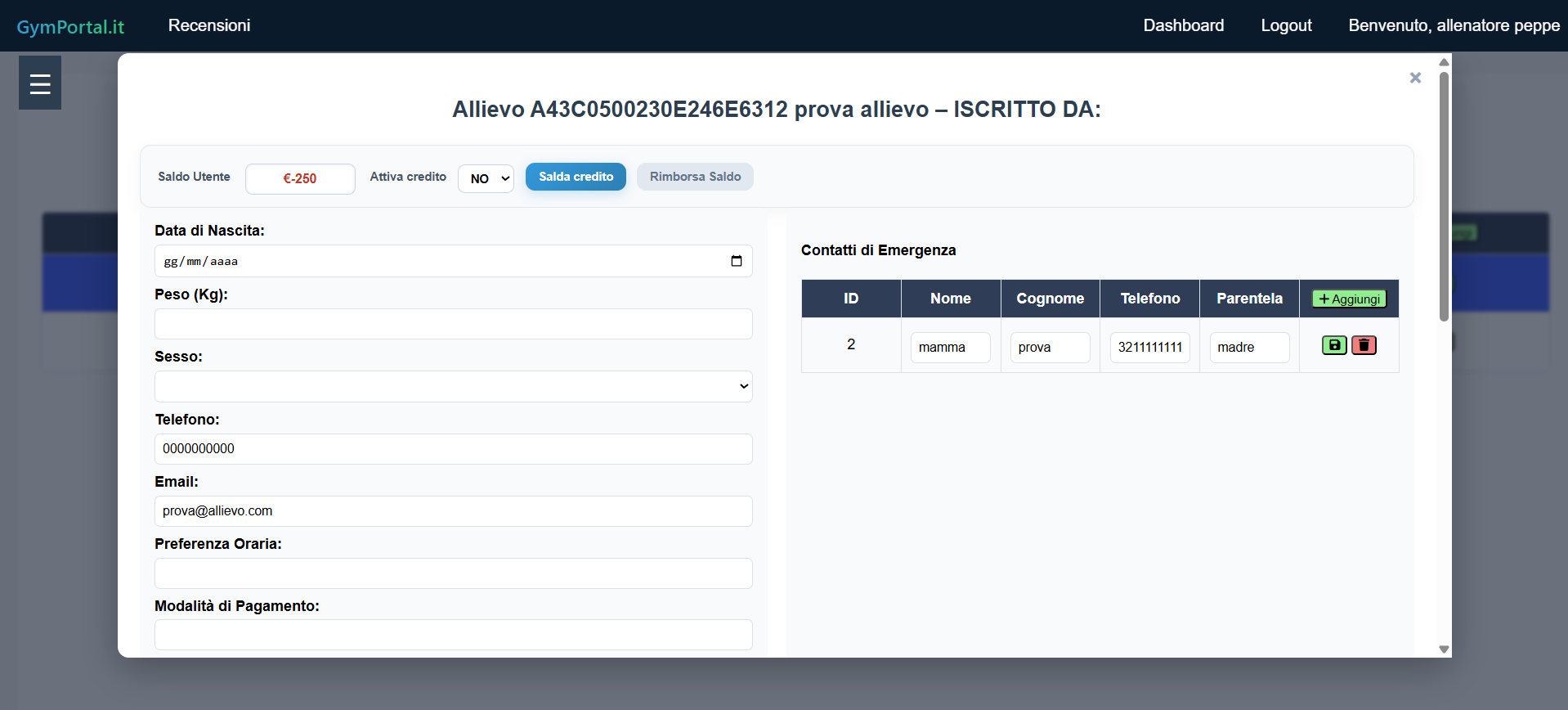Click the ID column header
Screen dimensions: 1568x710
tap(851, 299)
